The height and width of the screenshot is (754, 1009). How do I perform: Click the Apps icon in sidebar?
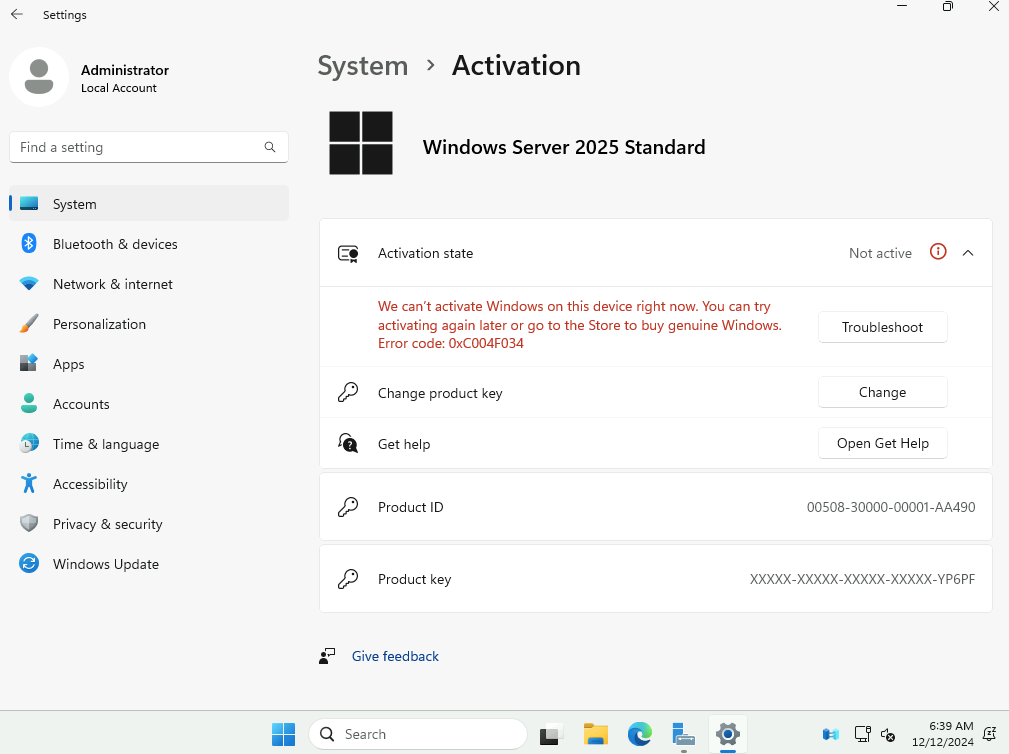(x=29, y=363)
